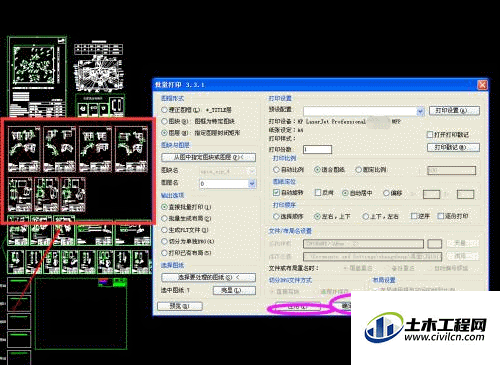Select the 自动居中 radio button
500x365 pixels.
point(345,193)
